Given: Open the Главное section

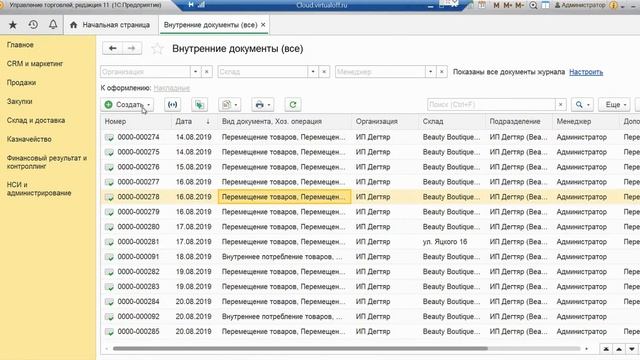Looking at the screenshot, I should click(20, 45).
